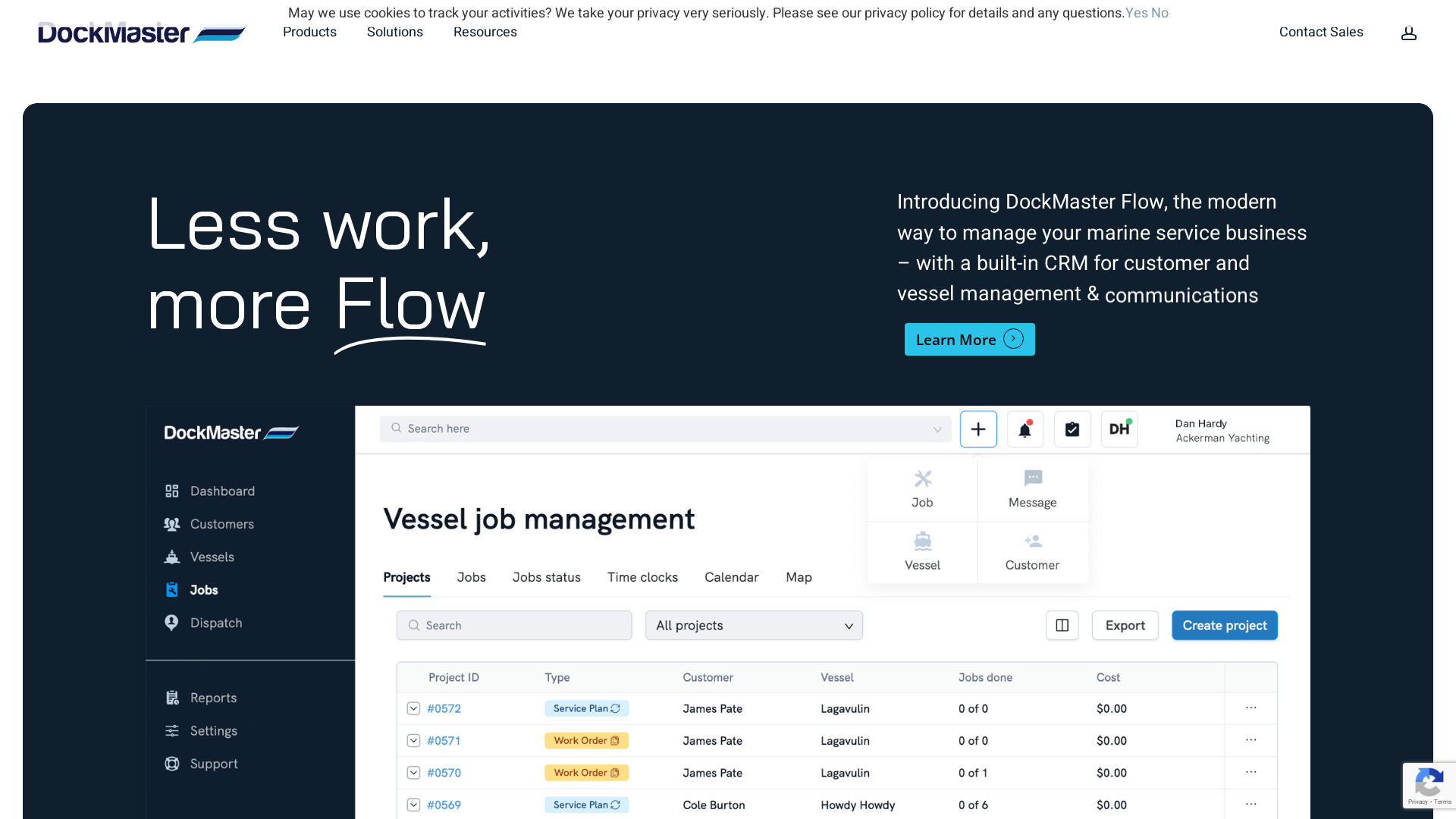Open the three-dot menu for project #0572
Image resolution: width=1456 pixels, height=819 pixels.
[1251, 708]
